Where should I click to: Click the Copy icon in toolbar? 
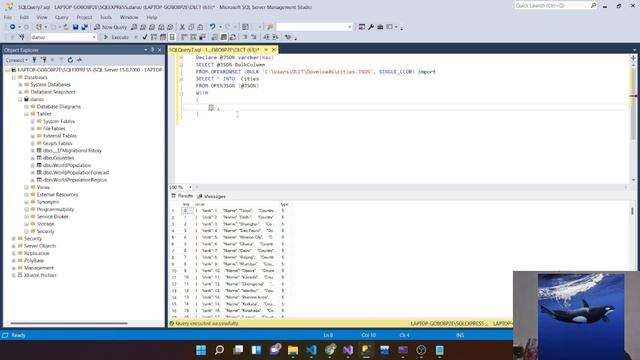coord(191,27)
